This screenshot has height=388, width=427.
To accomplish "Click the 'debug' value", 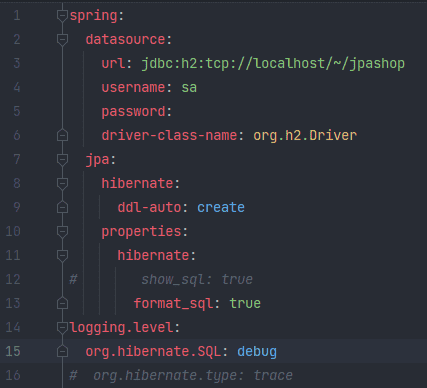I will click(257, 352).
